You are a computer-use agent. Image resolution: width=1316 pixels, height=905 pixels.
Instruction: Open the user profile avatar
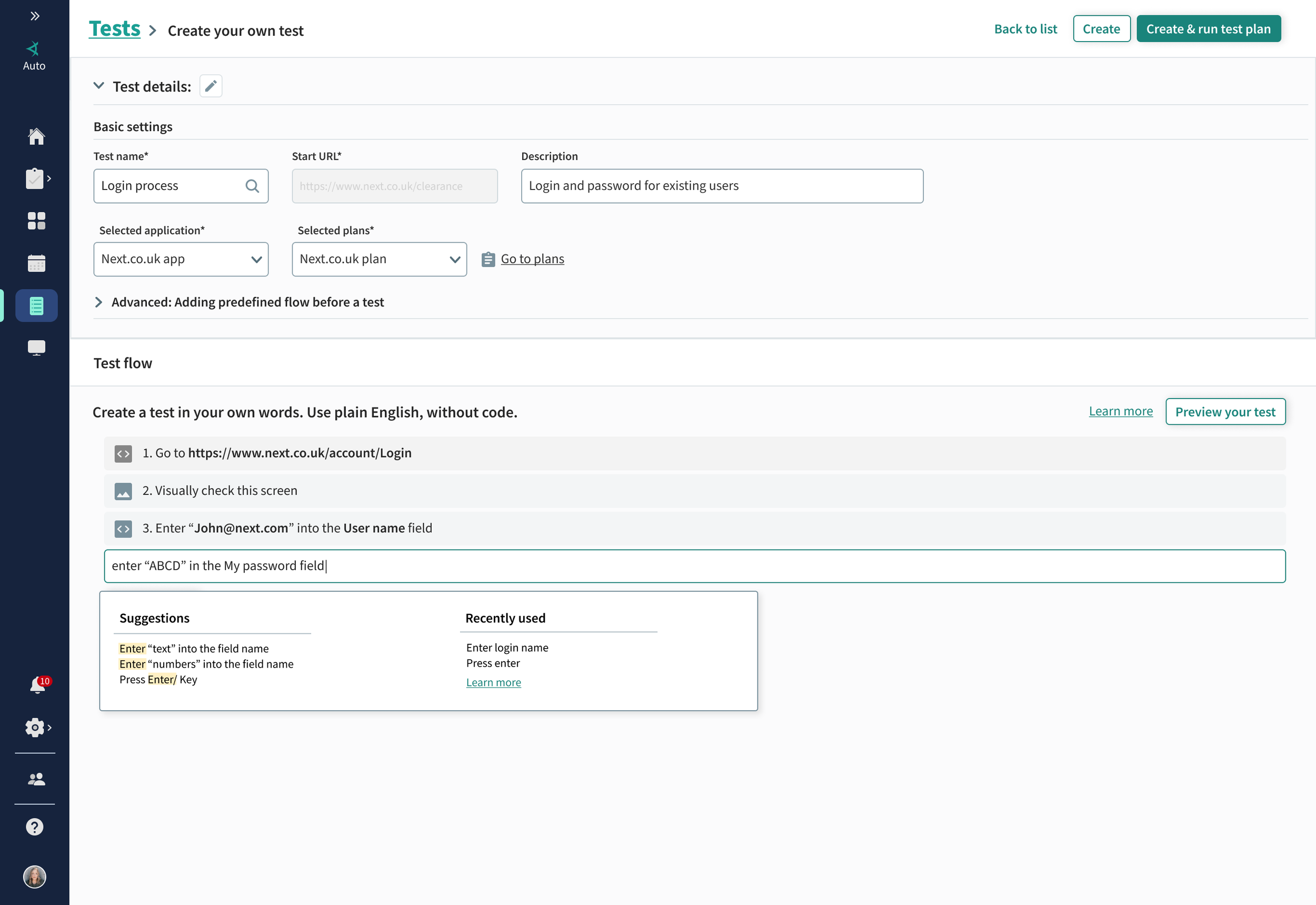pyautogui.click(x=35, y=877)
